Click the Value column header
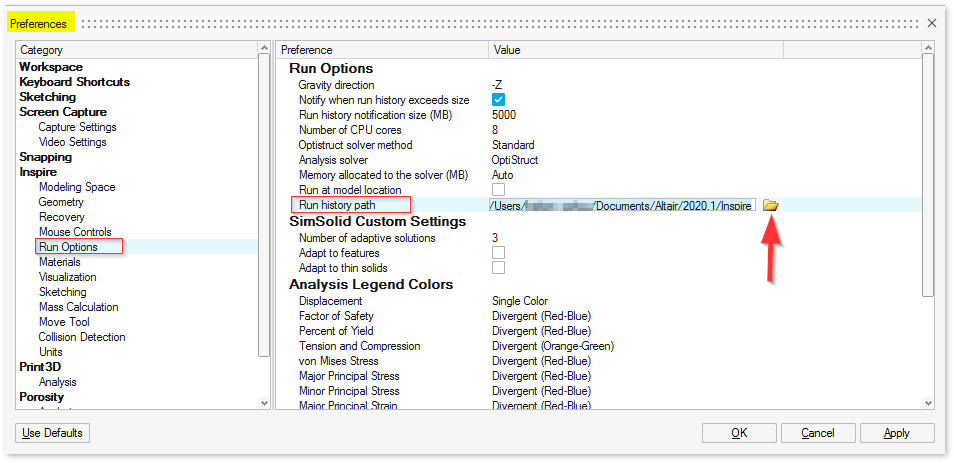 pyautogui.click(x=507, y=50)
